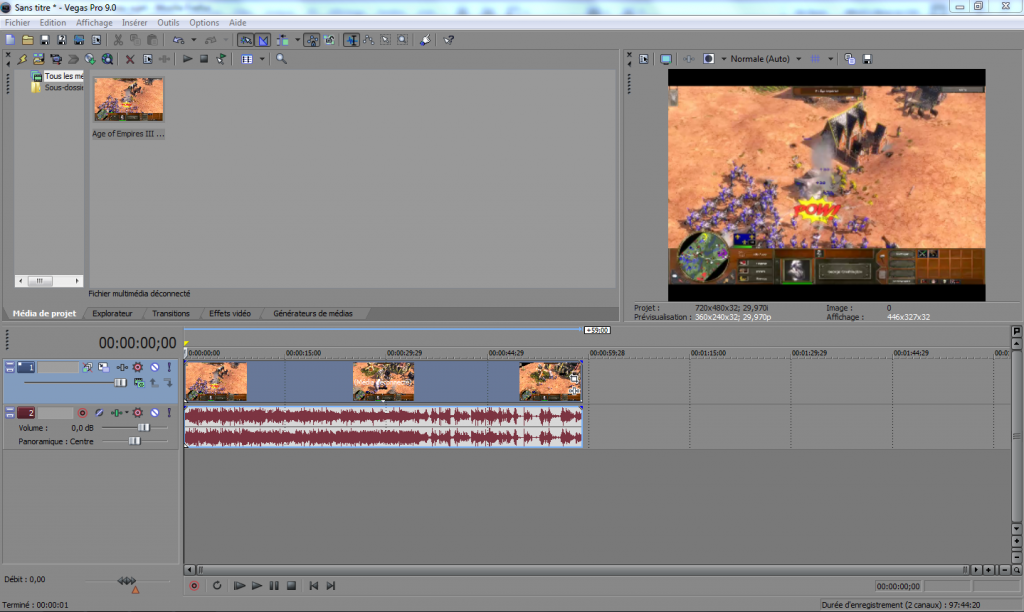The height and width of the screenshot is (612, 1024).
Task: Toggle automatic crossfades button
Action: coord(263,40)
